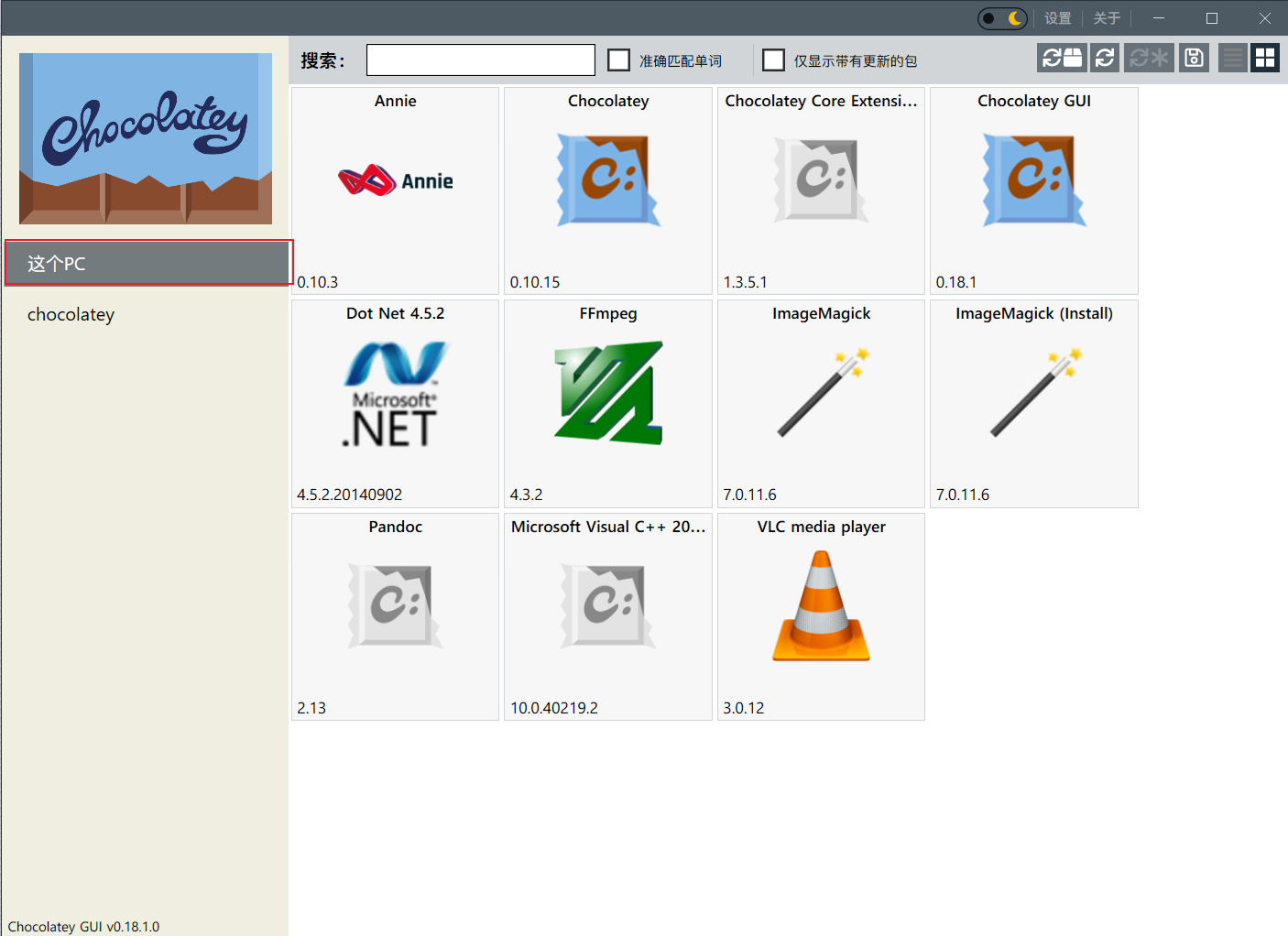The height and width of the screenshot is (936, 1288).
Task: Click version 1.3.5.1 text
Action: (x=746, y=282)
